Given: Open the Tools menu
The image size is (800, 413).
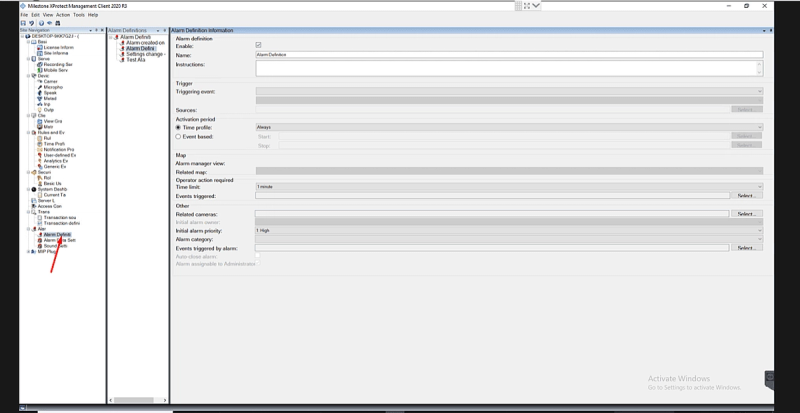Looking at the screenshot, I should pos(79,15).
